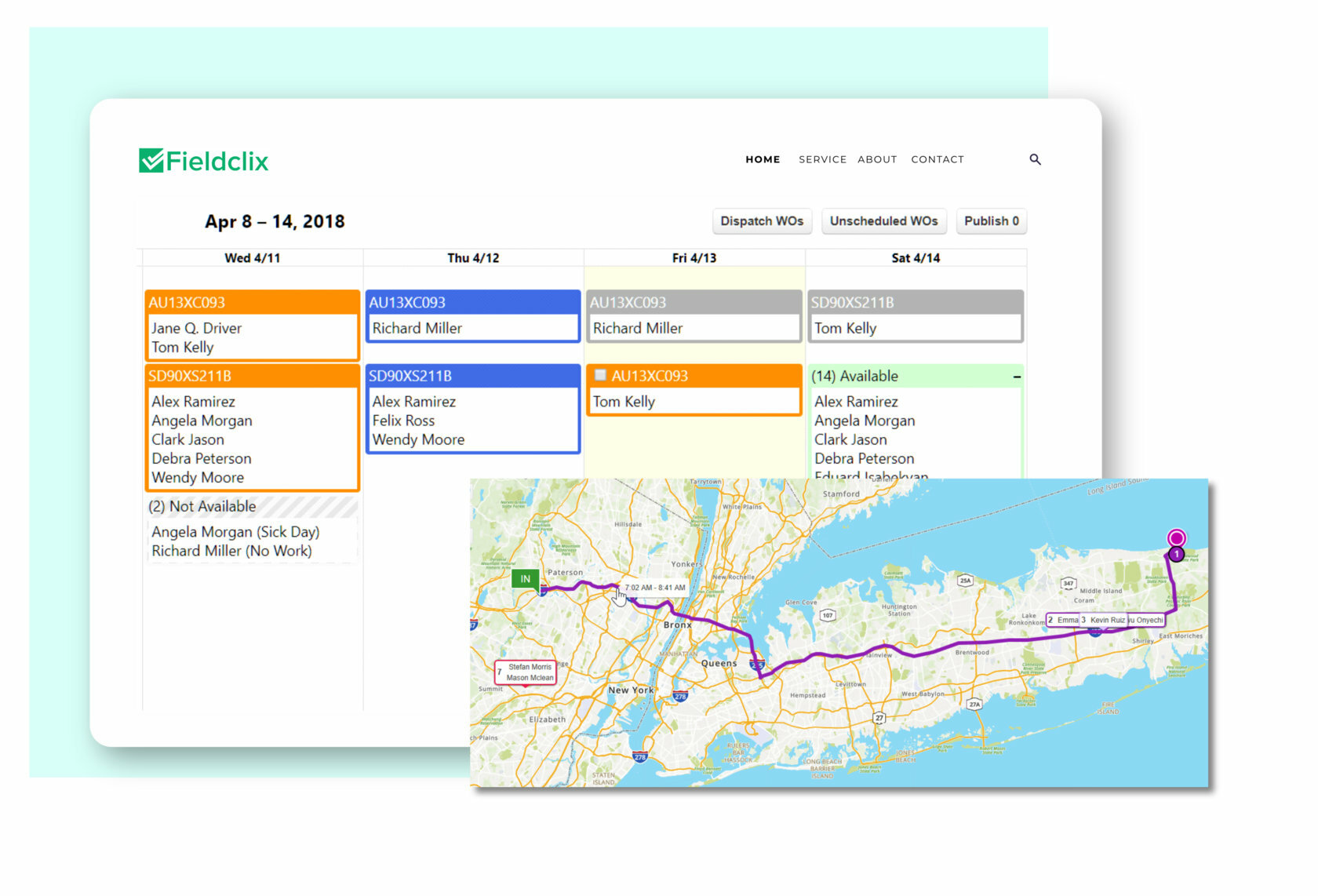Click the Dispatch WOs button
This screenshot has width=1318, height=896.
click(761, 221)
